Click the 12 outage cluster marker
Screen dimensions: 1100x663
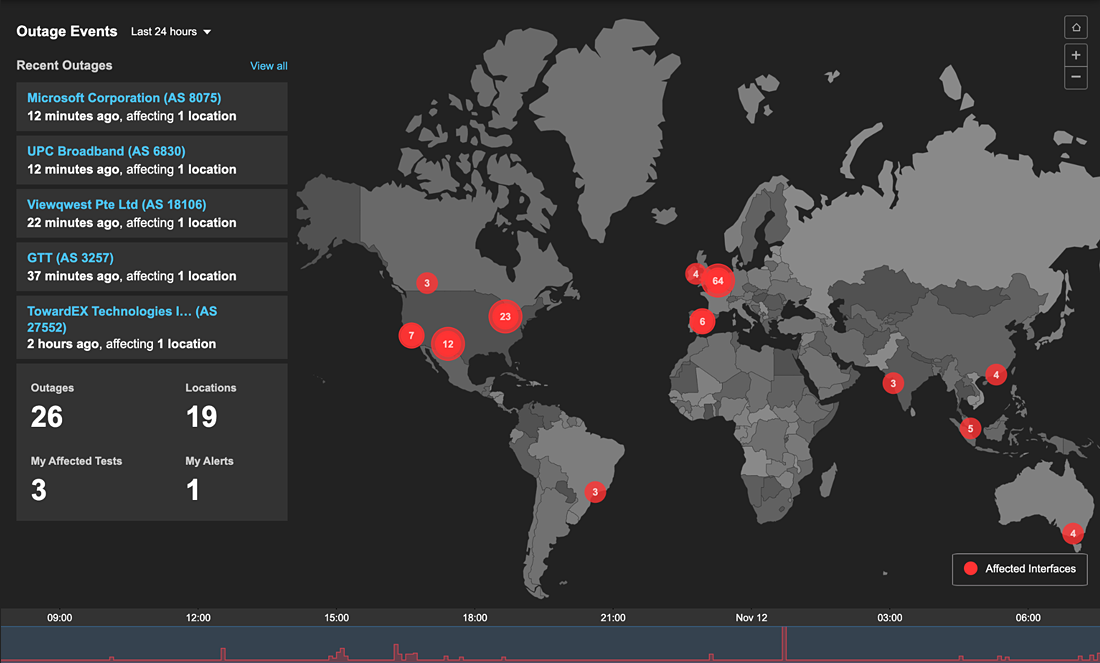coord(448,343)
